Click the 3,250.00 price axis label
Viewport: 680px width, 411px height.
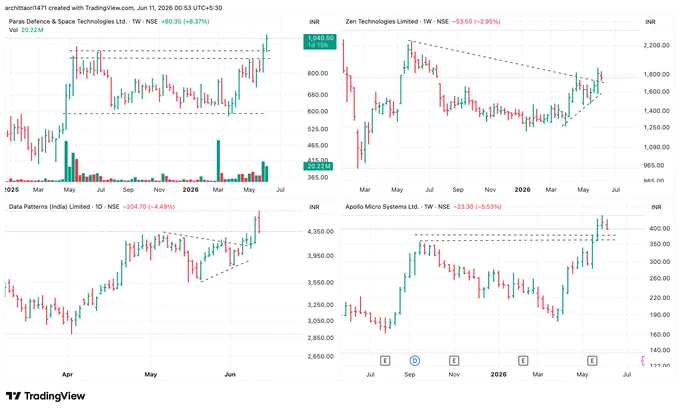pyautogui.click(x=320, y=305)
